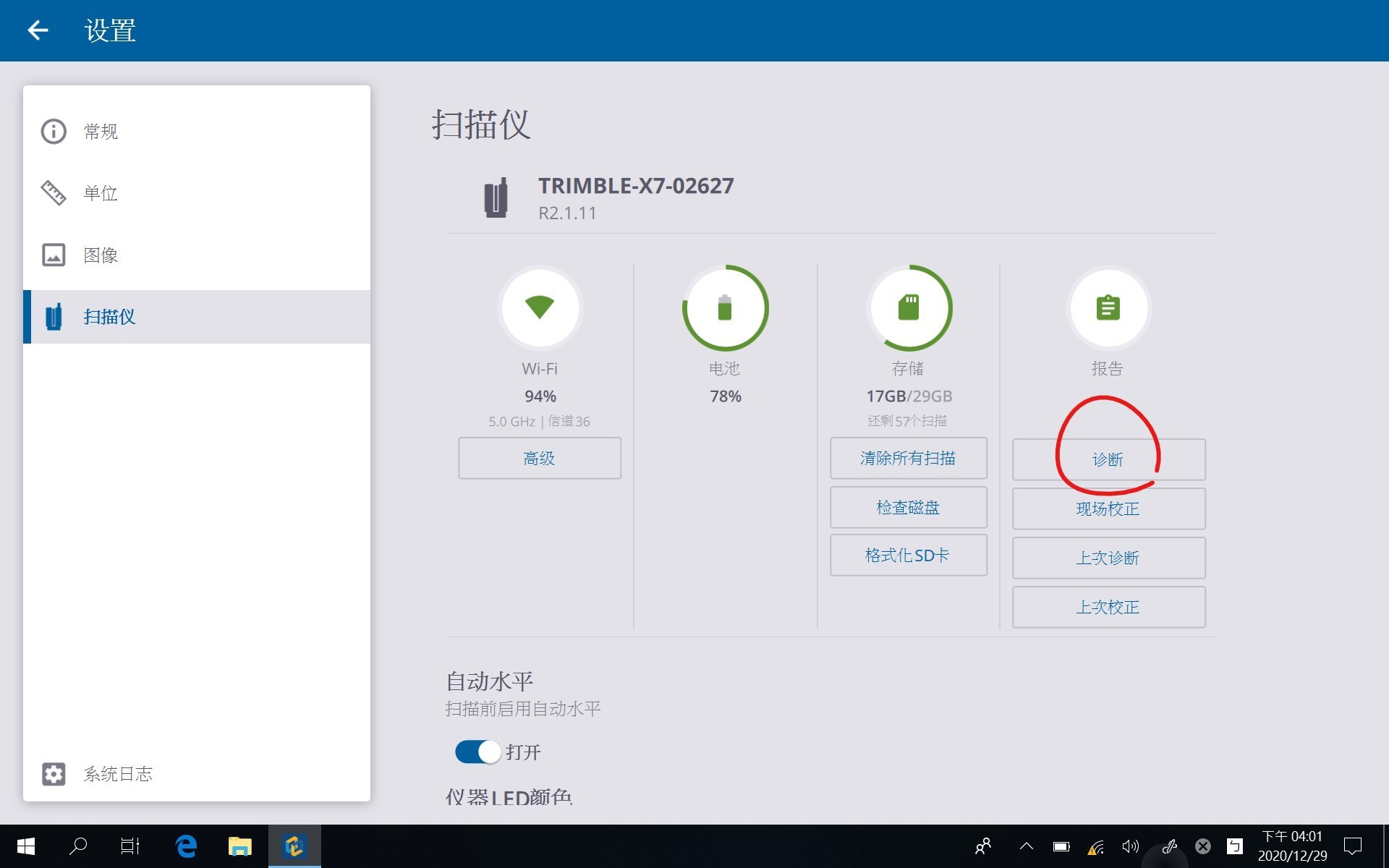Image resolution: width=1389 pixels, height=868 pixels.
Task: Click the Trimble app icon in taskbar
Action: (294, 846)
